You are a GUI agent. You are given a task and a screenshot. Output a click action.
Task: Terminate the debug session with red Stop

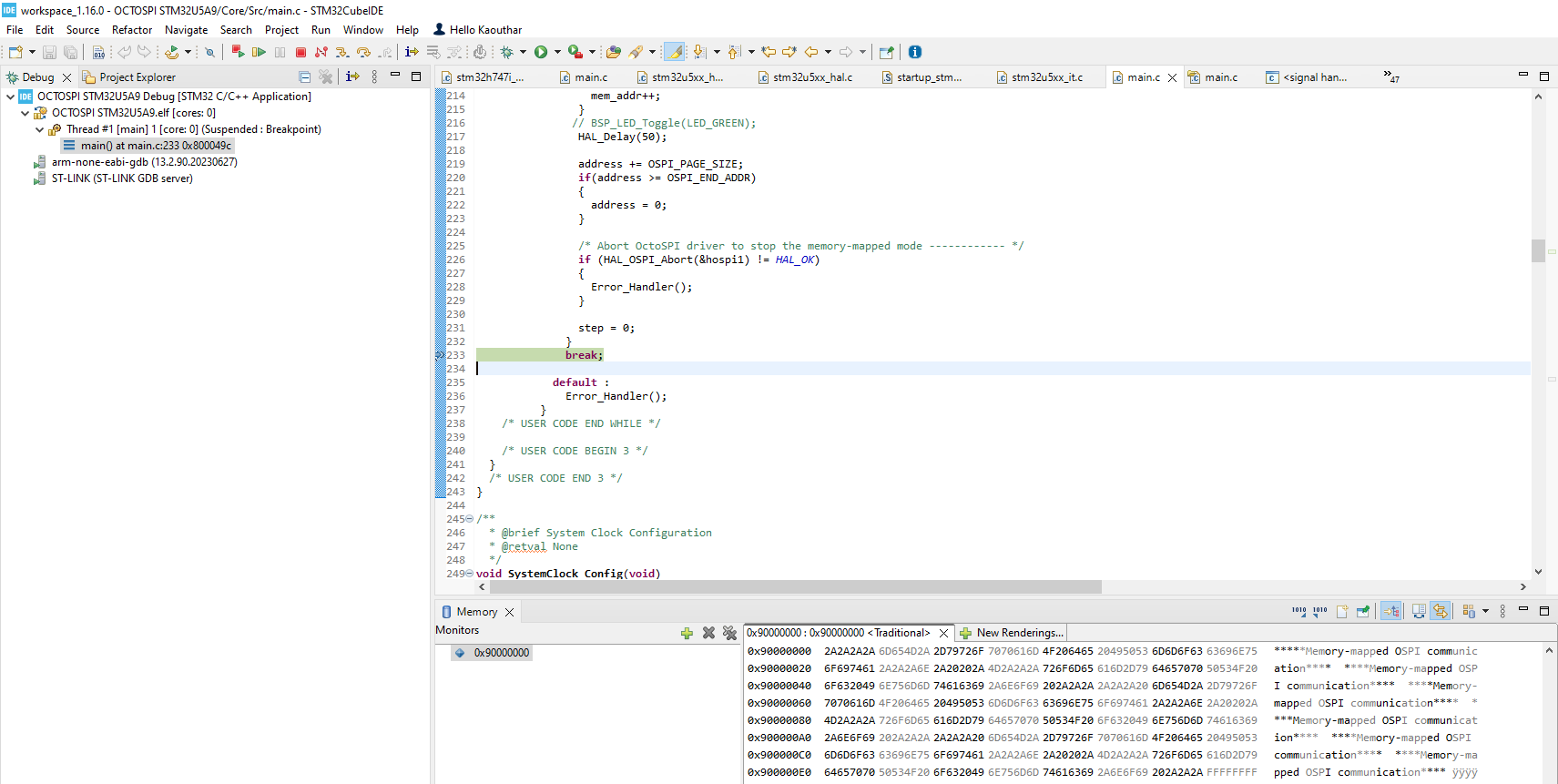point(300,52)
